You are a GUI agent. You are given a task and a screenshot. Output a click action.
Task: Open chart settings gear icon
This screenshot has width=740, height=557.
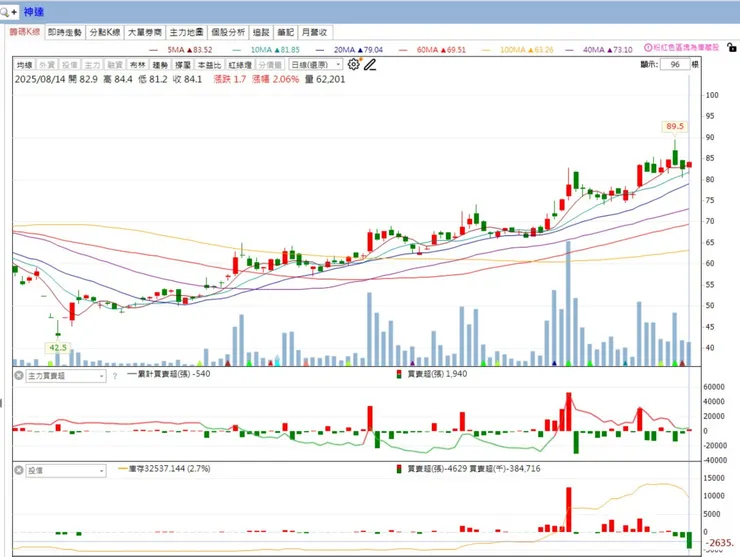tap(353, 64)
